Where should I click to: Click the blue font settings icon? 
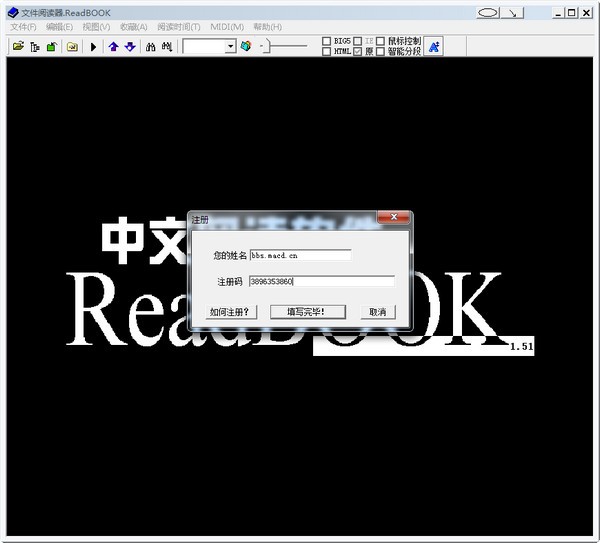(434, 47)
